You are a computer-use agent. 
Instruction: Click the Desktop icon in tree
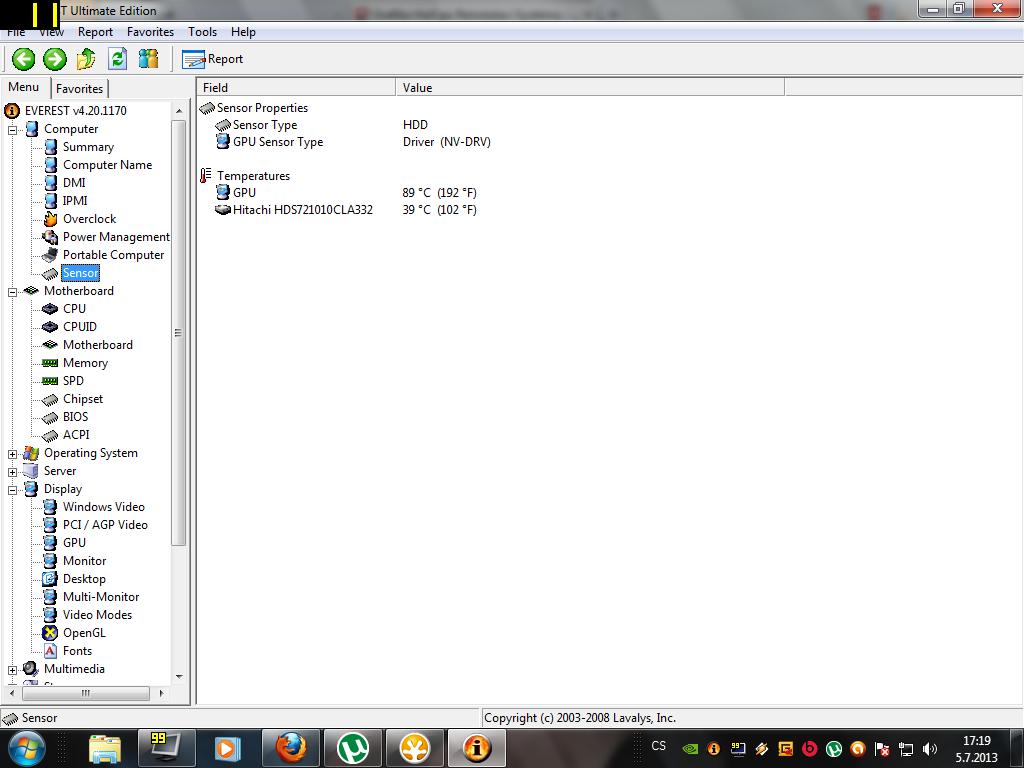point(50,579)
